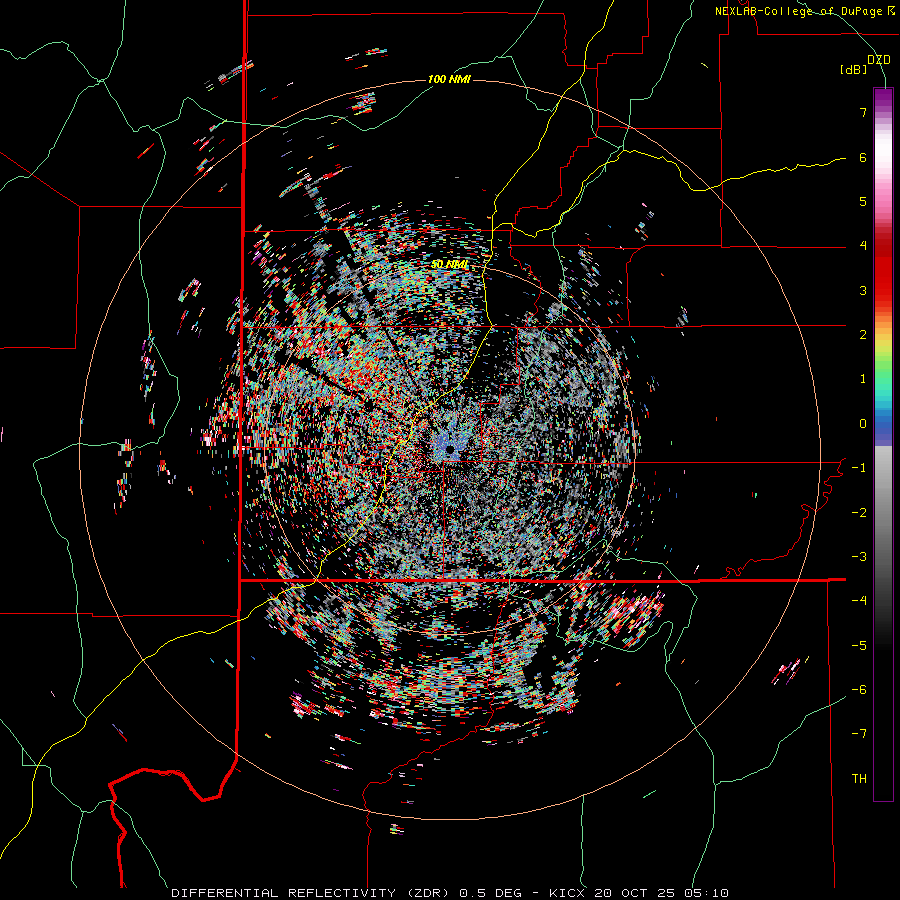Click the 0 dB tick label on scale
The image size is (900, 900).
pyautogui.click(x=863, y=424)
